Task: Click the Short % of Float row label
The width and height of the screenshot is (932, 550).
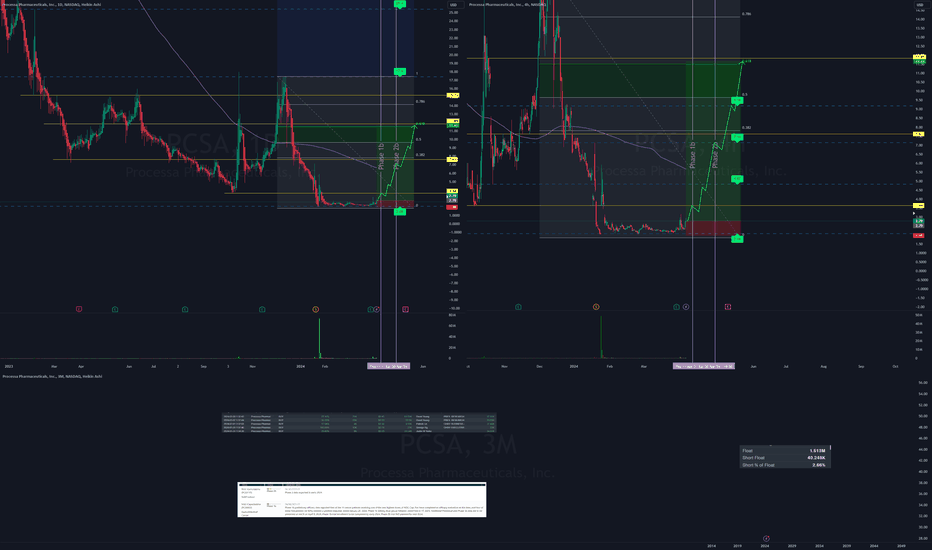Action: coord(758,465)
